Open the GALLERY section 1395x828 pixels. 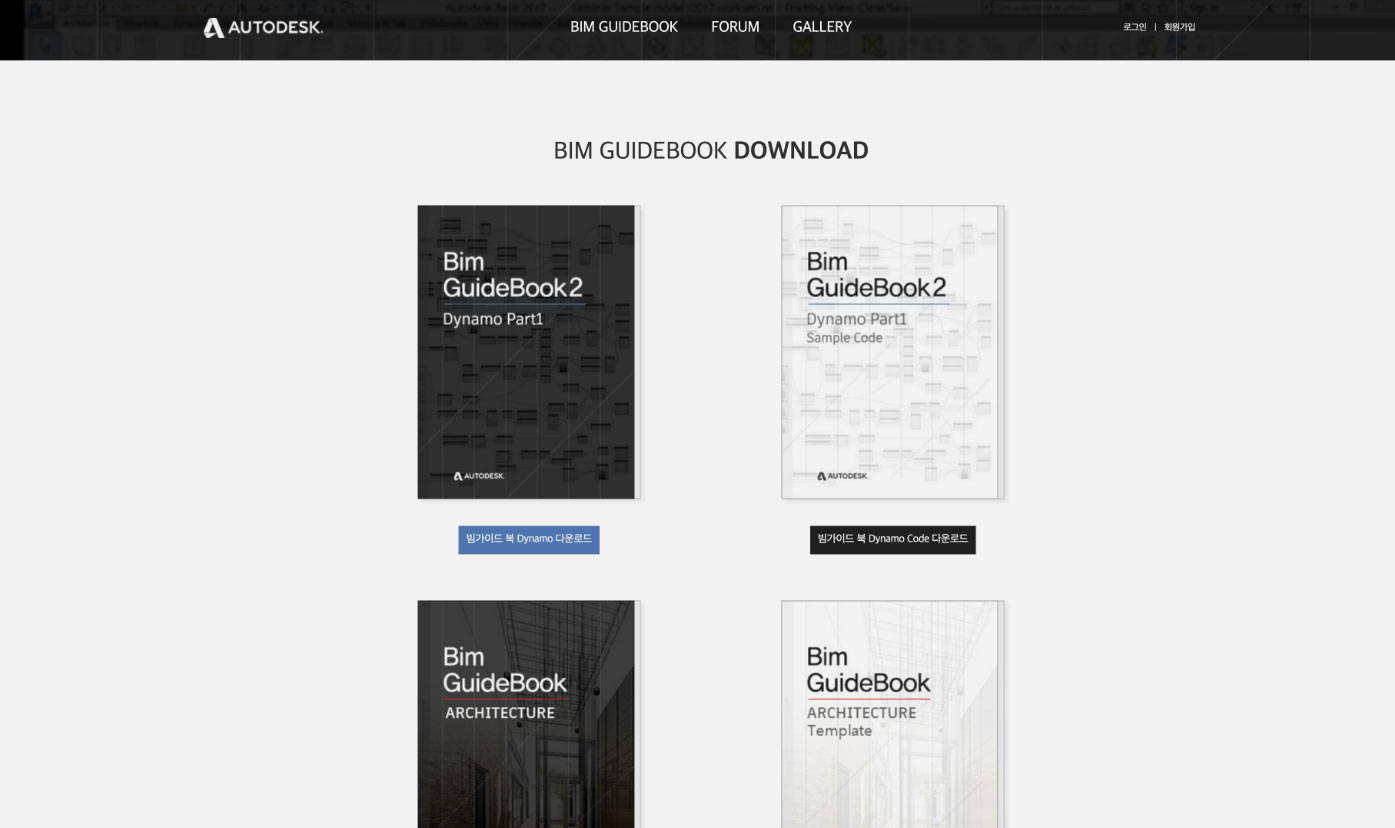point(822,27)
